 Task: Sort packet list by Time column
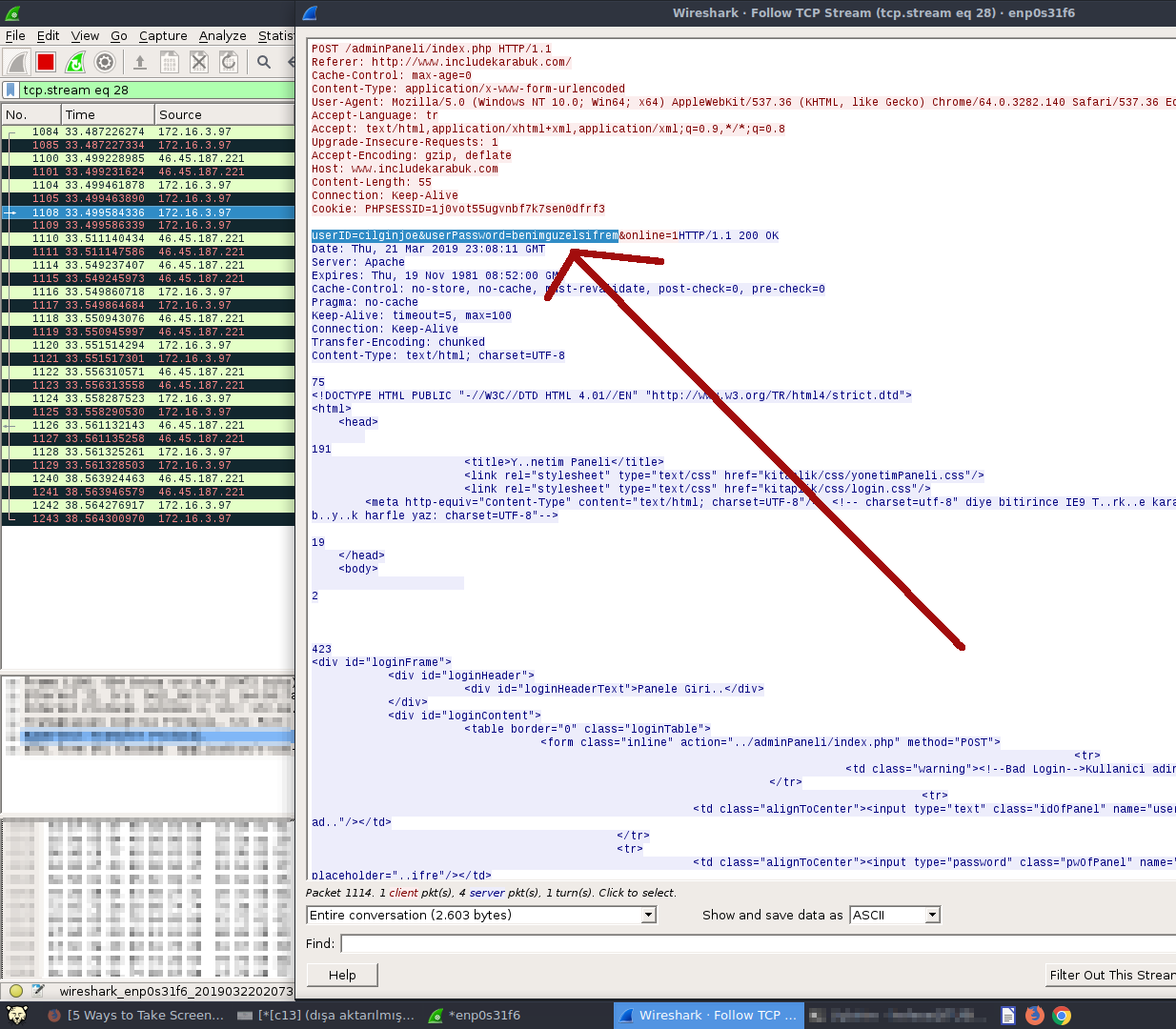click(x=108, y=114)
